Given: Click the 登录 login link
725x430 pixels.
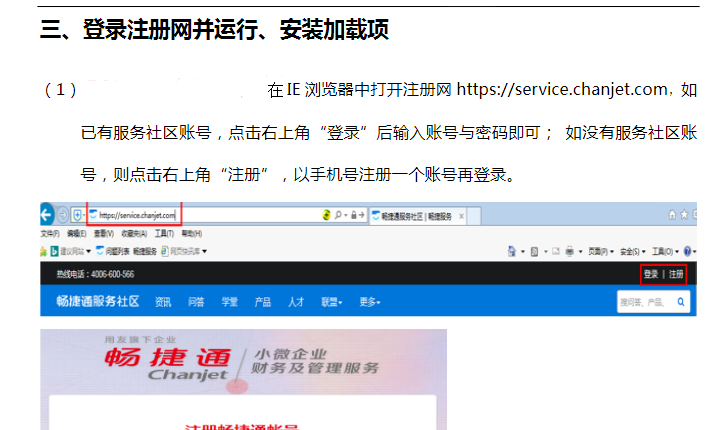Looking at the screenshot, I should (651, 274).
